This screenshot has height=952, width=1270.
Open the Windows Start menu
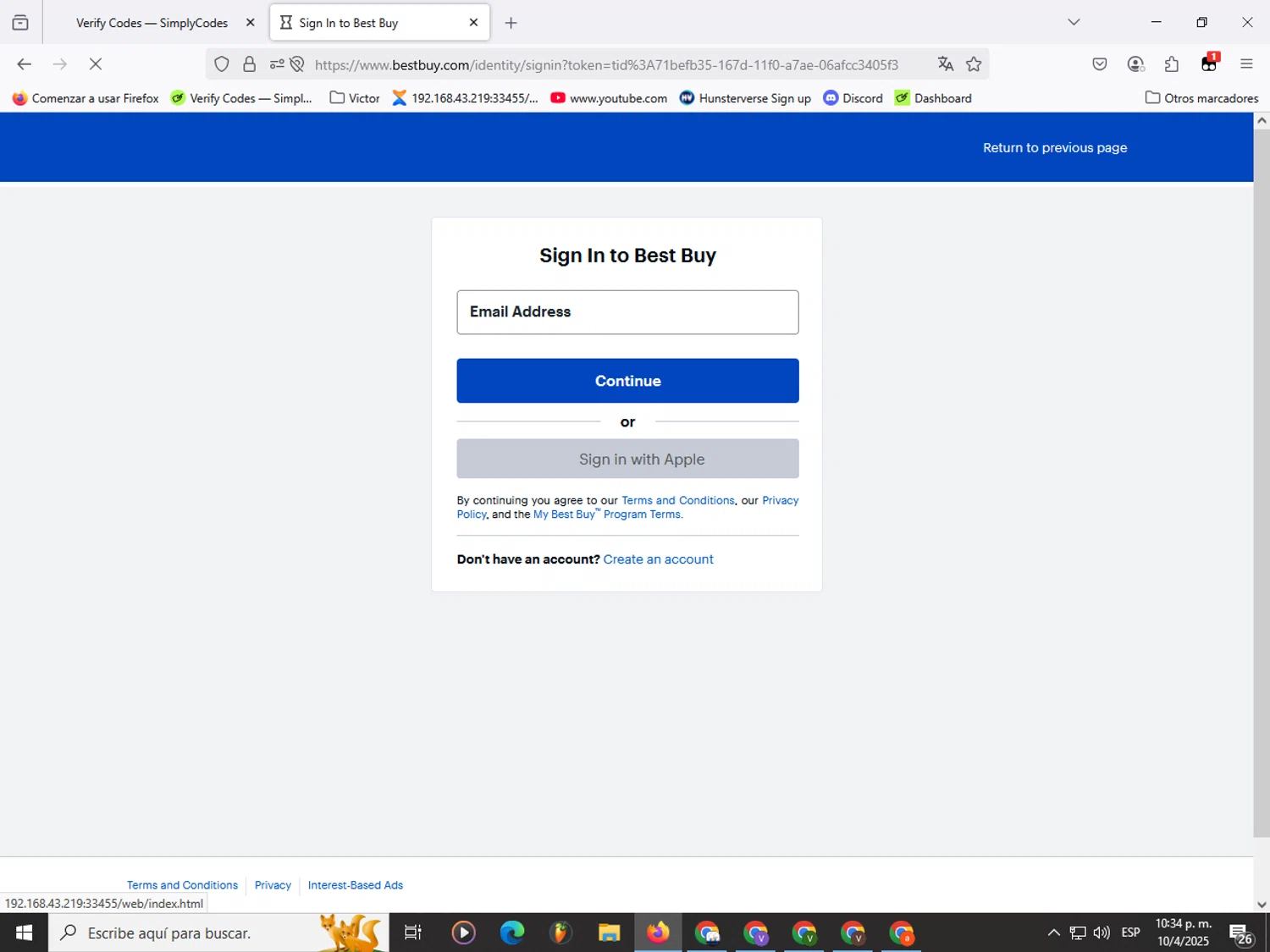pyautogui.click(x=24, y=933)
